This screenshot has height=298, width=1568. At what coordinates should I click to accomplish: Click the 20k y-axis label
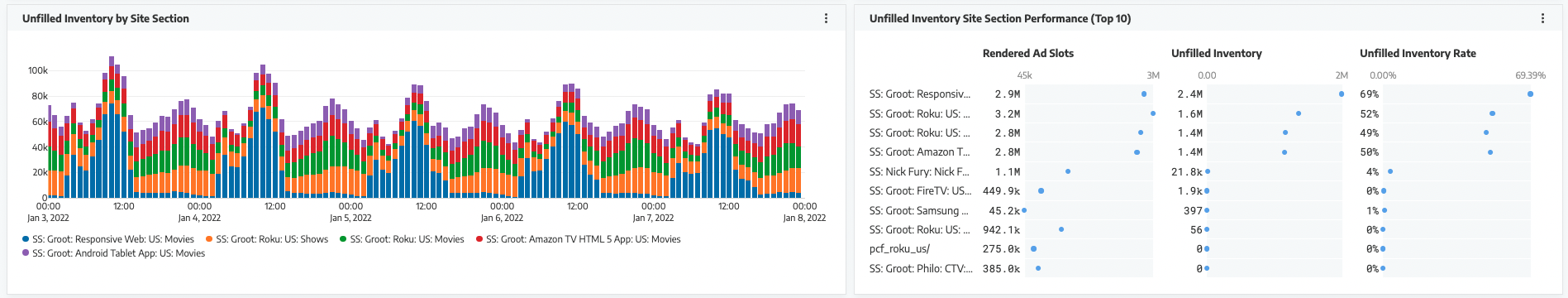(x=41, y=173)
